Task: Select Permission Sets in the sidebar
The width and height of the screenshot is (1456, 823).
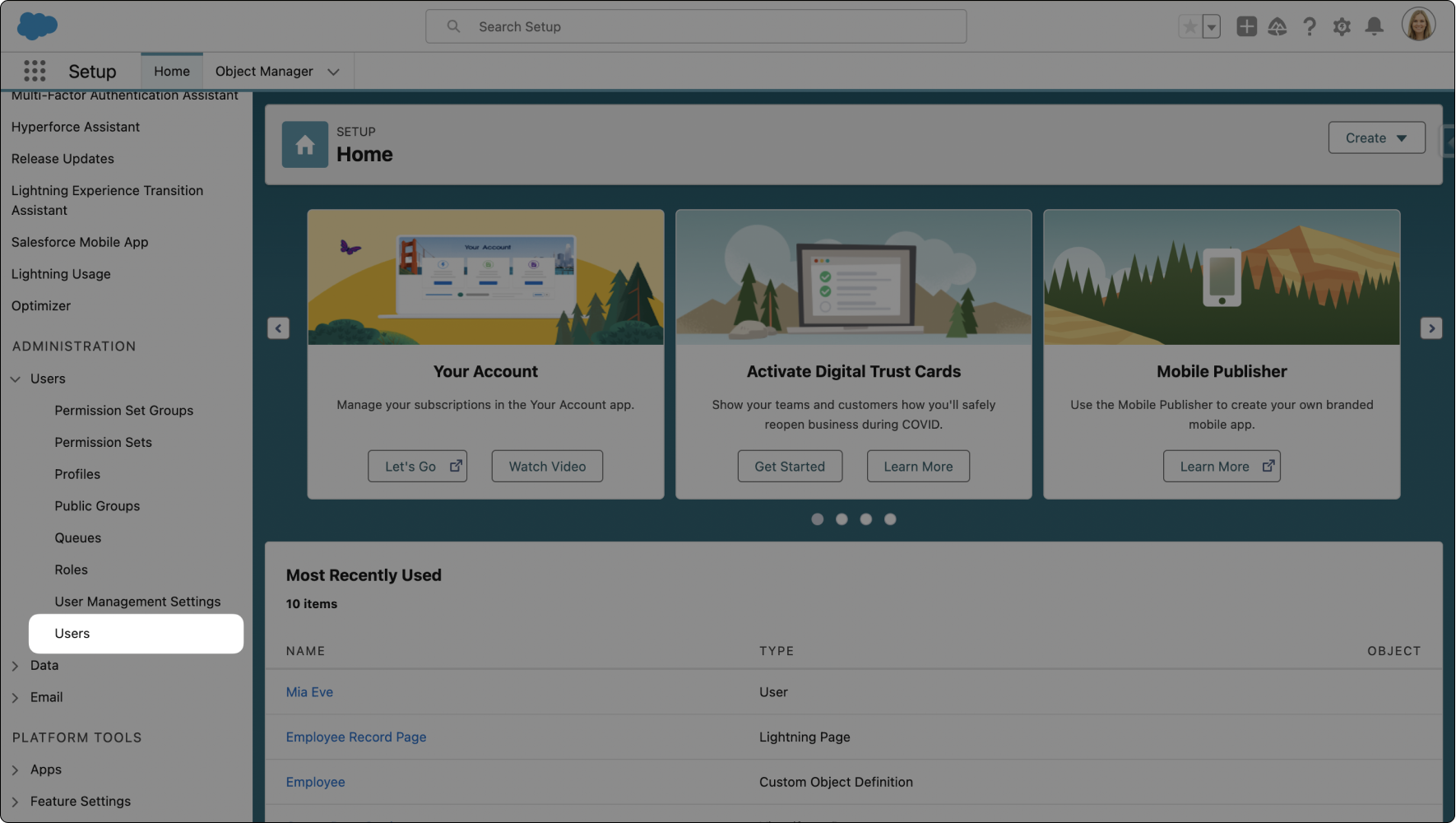Action: (x=103, y=442)
